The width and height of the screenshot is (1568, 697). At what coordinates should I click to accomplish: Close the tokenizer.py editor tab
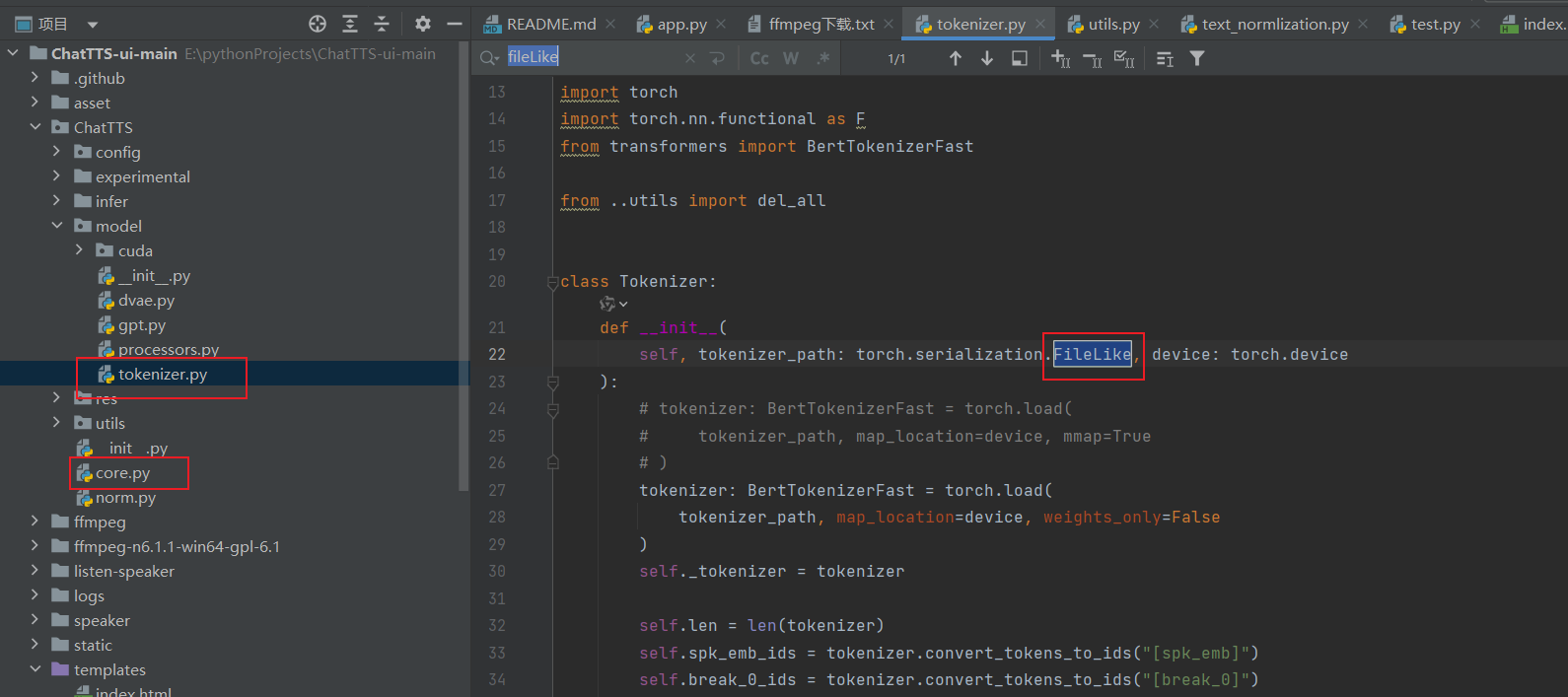pos(1040,24)
